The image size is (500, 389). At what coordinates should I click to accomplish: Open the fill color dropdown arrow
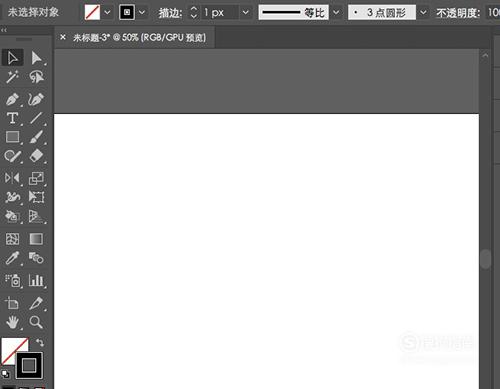click(x=107, y=13)
